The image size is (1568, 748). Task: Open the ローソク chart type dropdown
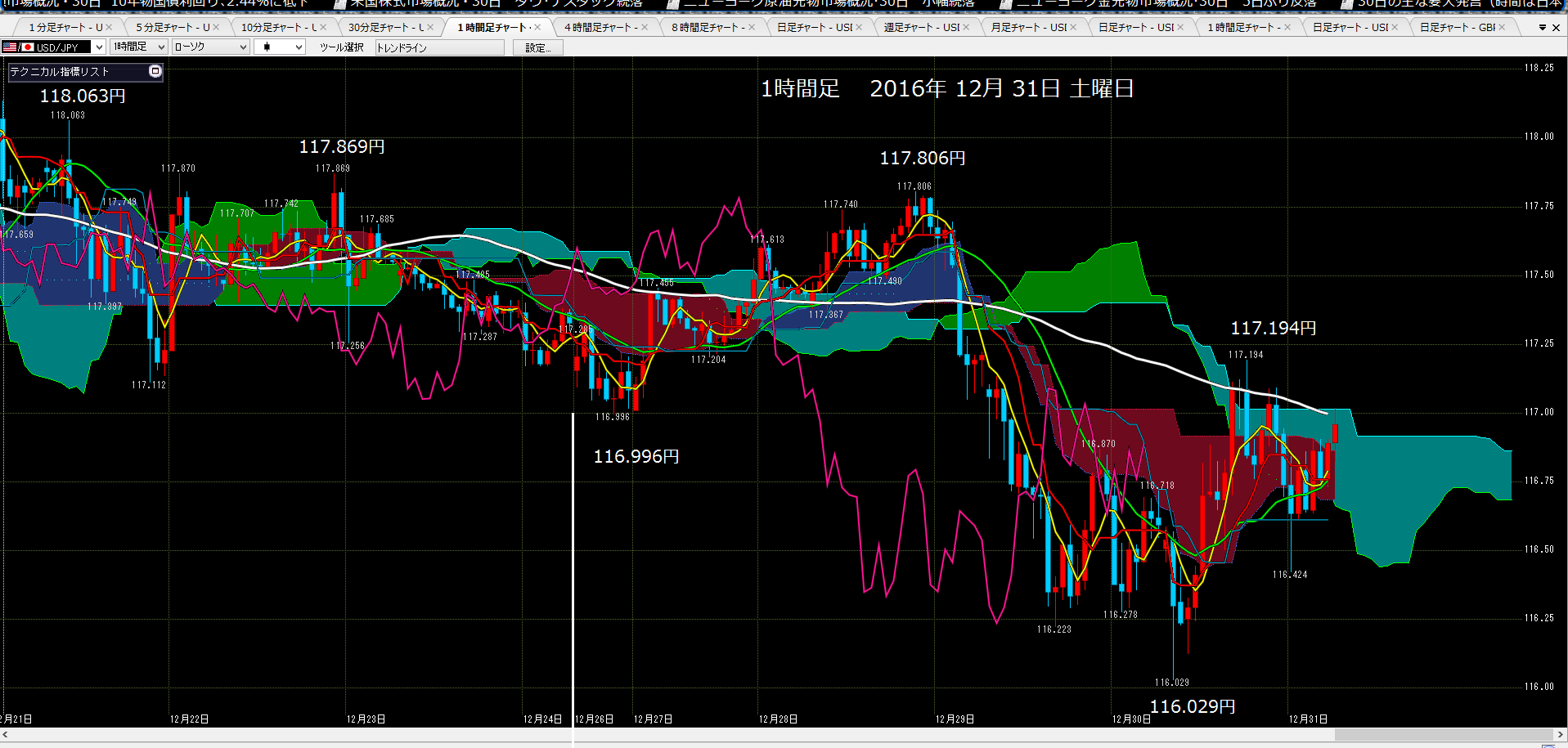[x=209, y=47]
